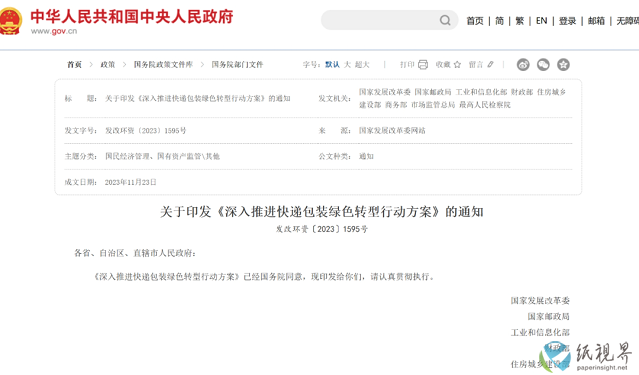Viewport: 639px width, 375px height.
Task: Click signatory 工业和信息化部
Action: [x=540, y=332]
